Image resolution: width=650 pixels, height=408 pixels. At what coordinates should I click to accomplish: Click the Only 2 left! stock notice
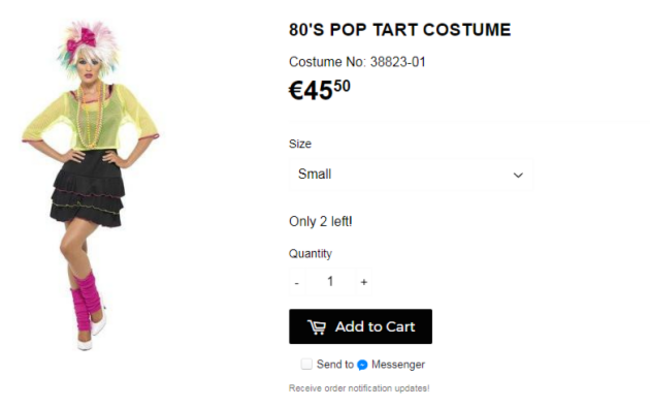pyautogui.click(x=320, y=221)
